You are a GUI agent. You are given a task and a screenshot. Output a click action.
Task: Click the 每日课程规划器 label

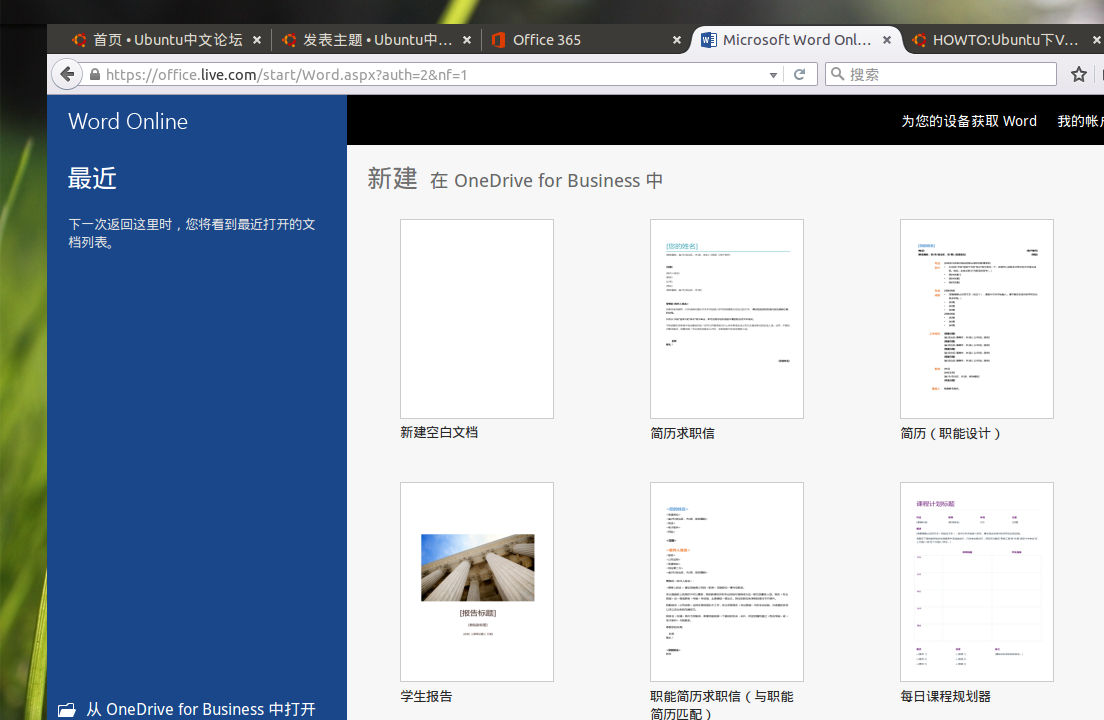point(945,696)
